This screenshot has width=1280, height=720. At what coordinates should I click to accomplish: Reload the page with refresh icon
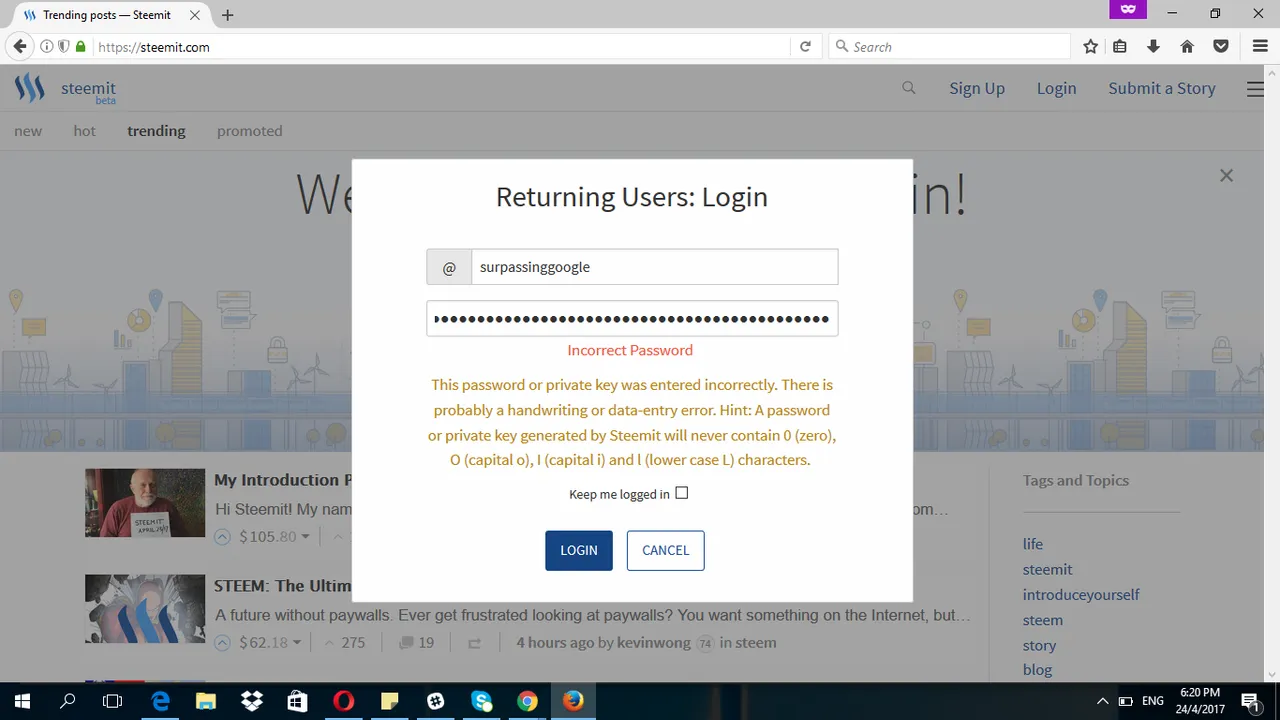[x=805, y=47]
